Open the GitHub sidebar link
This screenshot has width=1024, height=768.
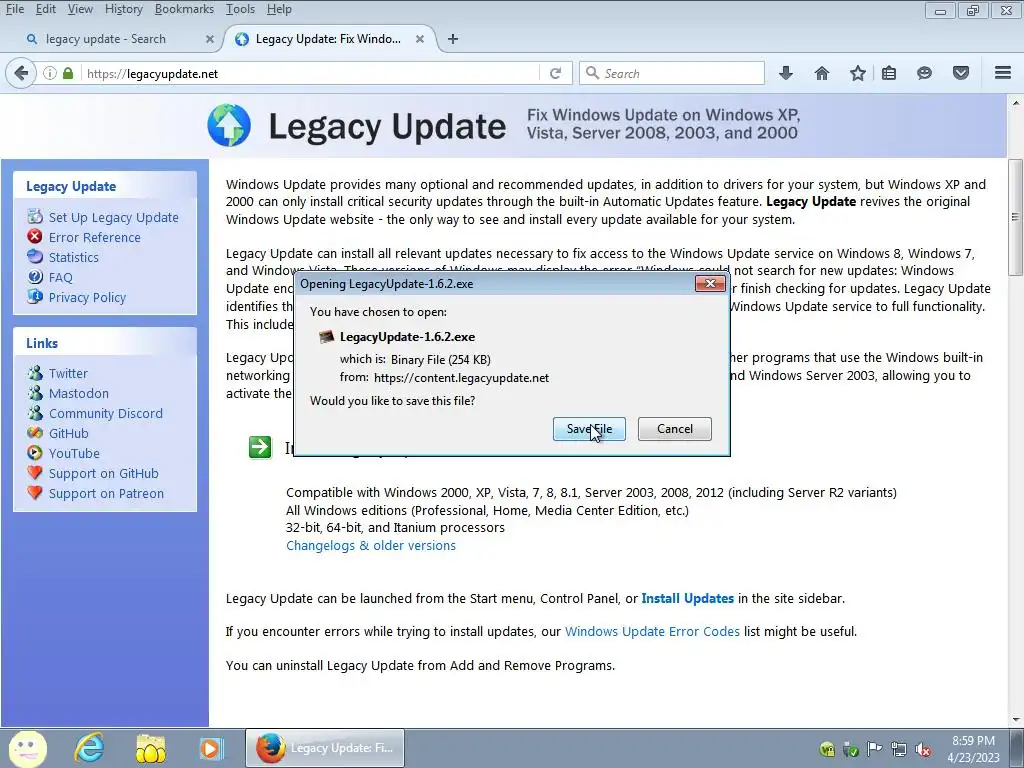(x=69, y=434)
